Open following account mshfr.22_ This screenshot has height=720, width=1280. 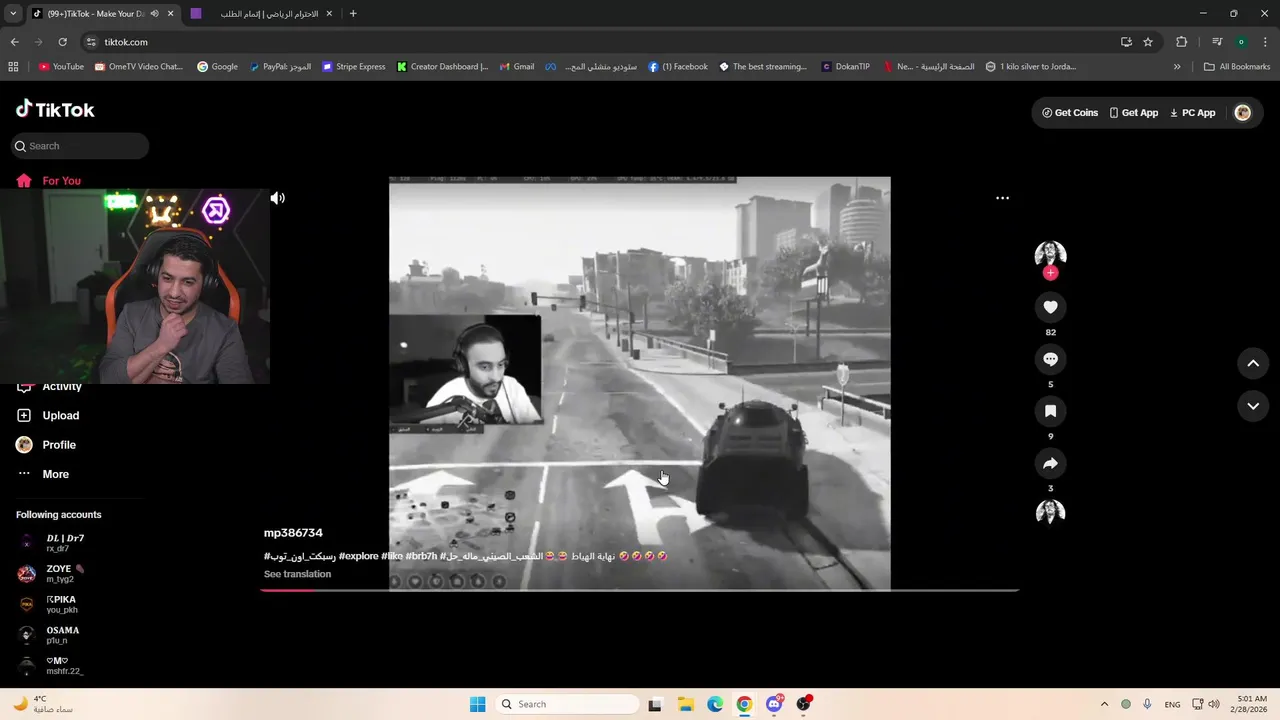click(x=62, y=666)
